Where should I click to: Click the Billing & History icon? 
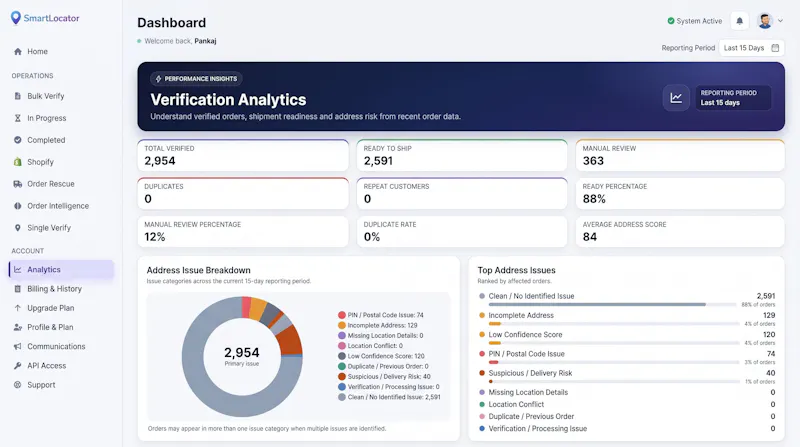[x=18, y=289]
